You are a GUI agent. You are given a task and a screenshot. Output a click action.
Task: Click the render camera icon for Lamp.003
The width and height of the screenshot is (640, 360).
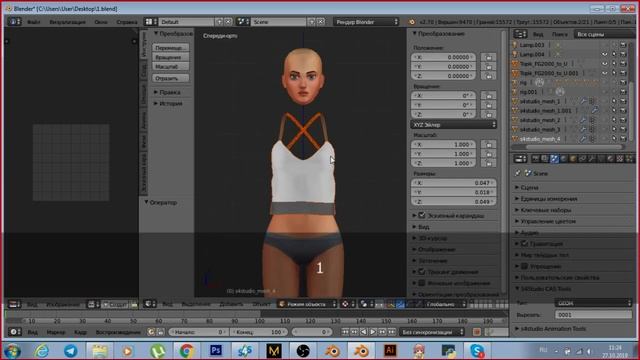coord(623,45)
